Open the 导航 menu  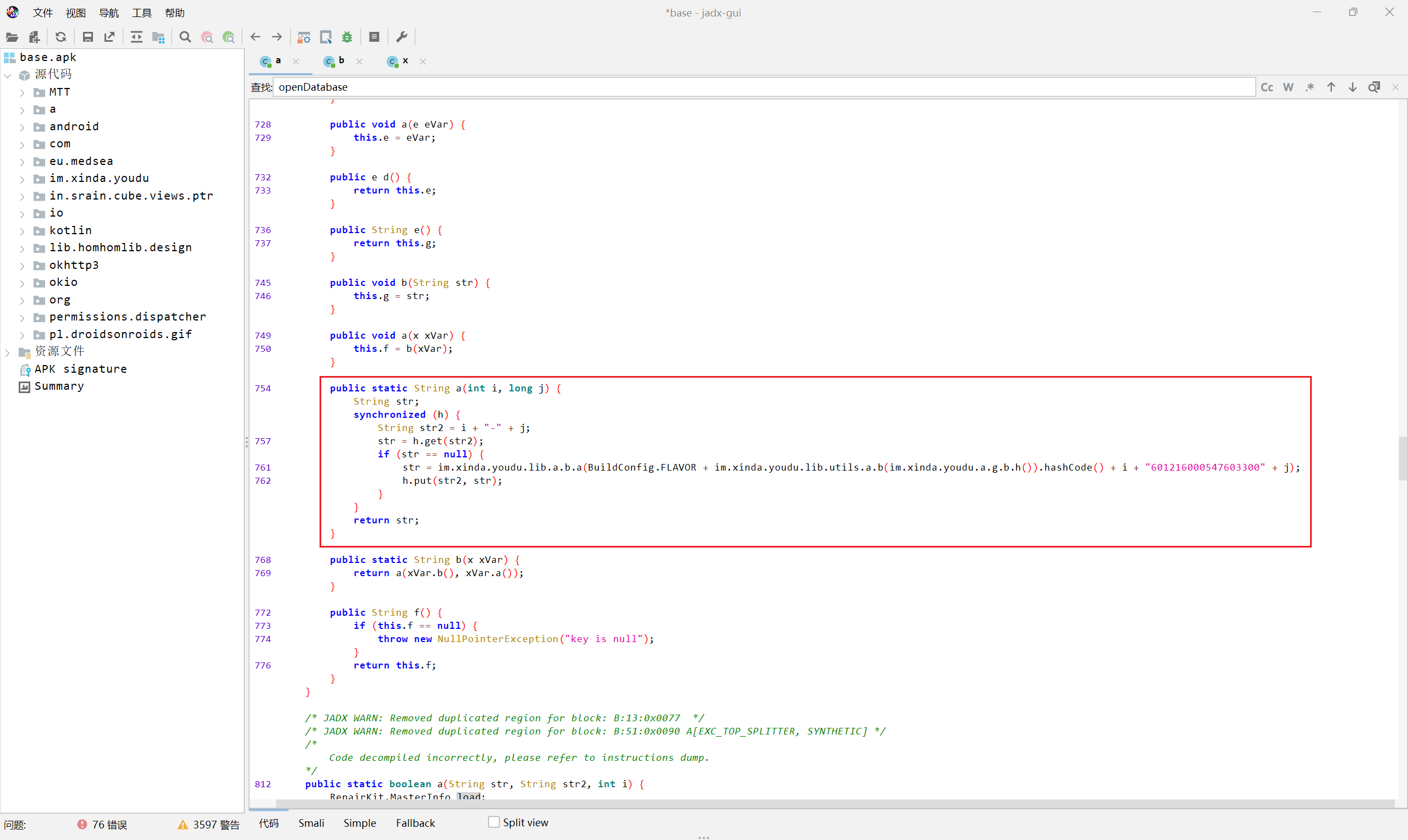[x=109, y=13]
